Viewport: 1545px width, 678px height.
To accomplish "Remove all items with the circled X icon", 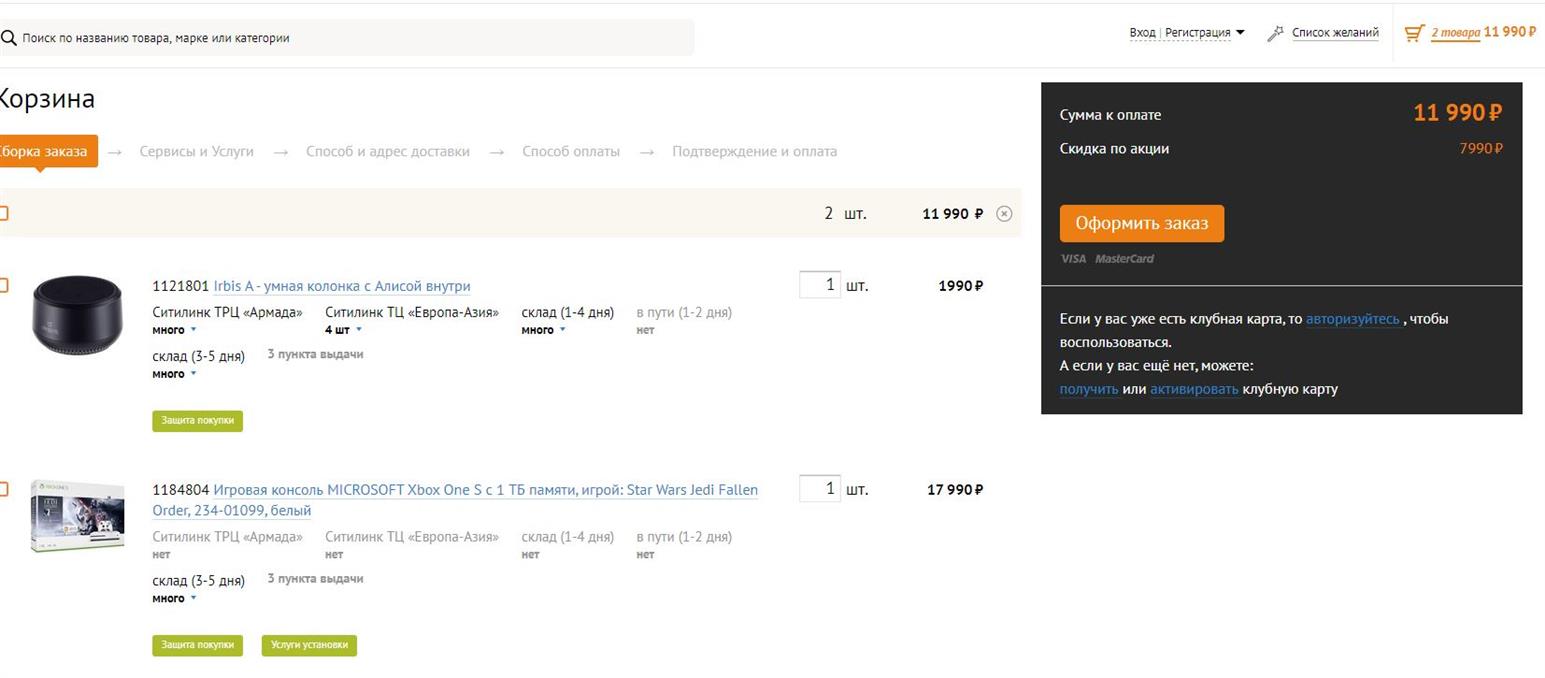I will [1004, 214].
